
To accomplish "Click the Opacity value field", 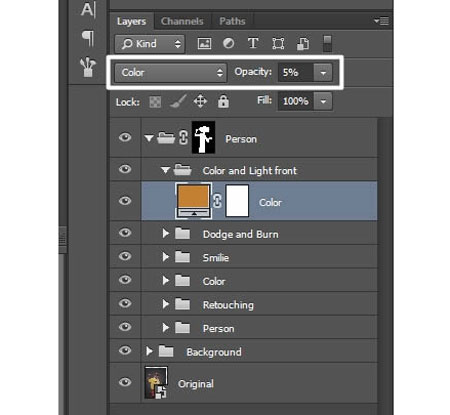I will tap(295, 73).
